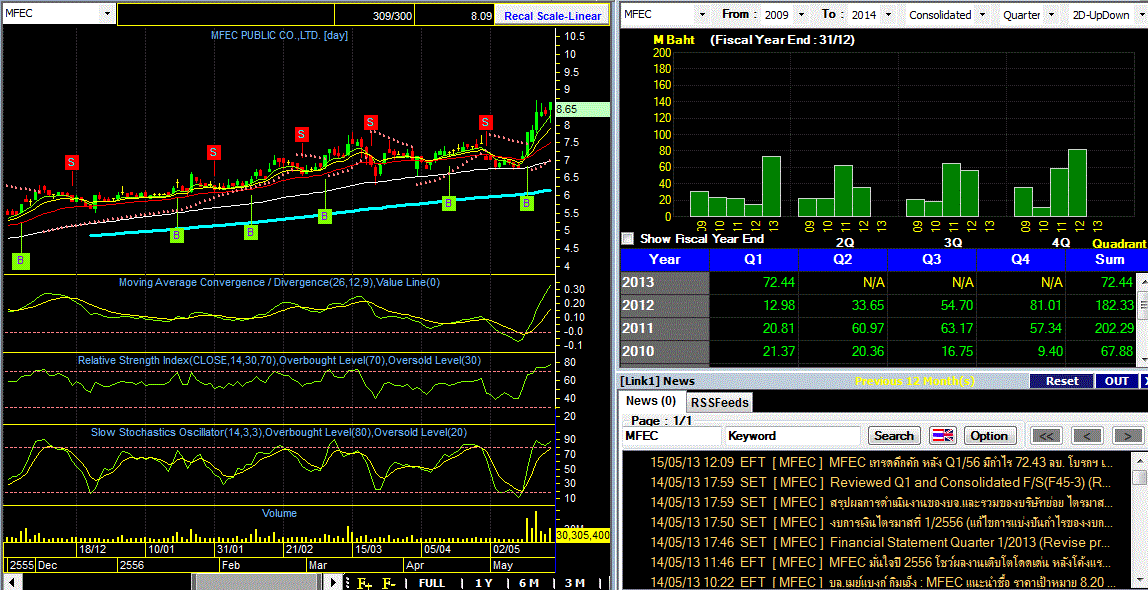Open the From year 2009 dropdown
The height and width of the screenshot is (590, 1148).
[800, 15]
